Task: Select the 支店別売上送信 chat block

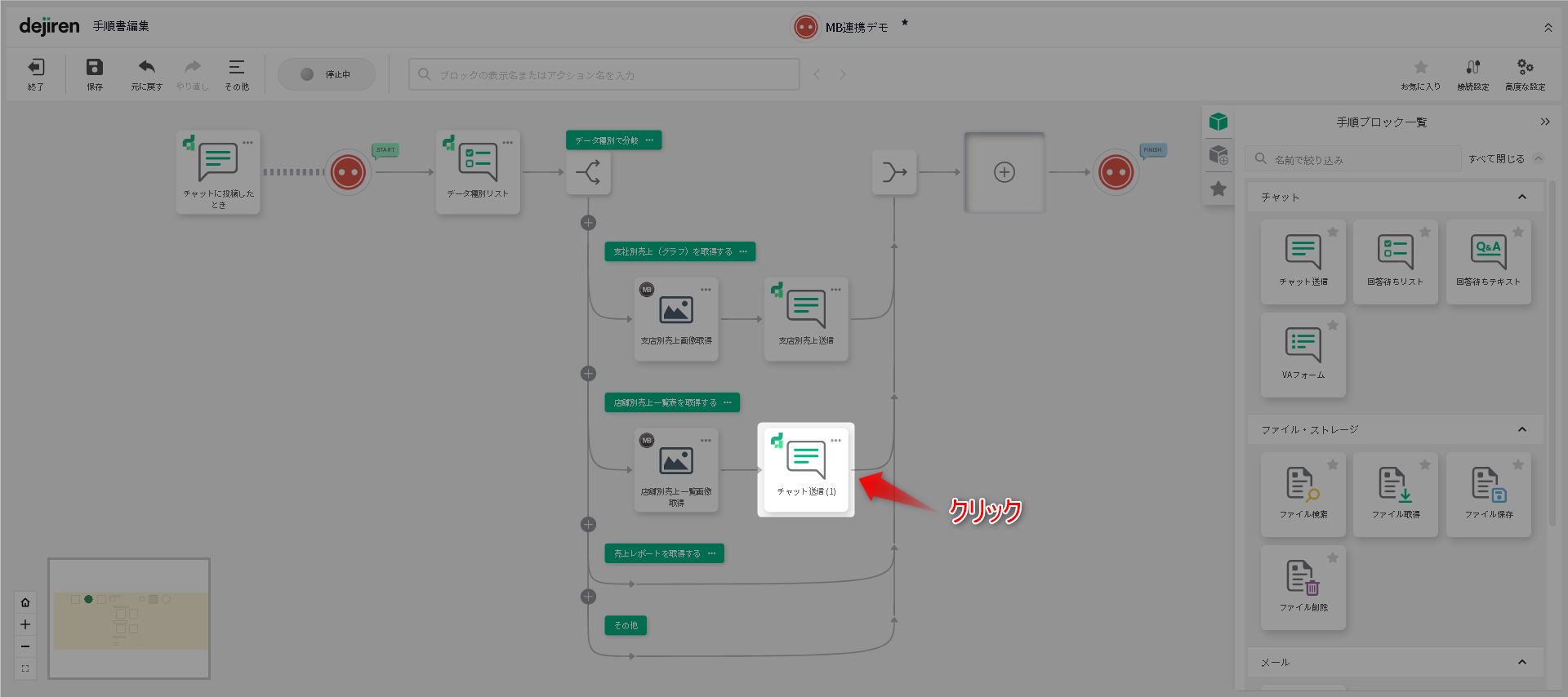Action: [x=806, y=319]
